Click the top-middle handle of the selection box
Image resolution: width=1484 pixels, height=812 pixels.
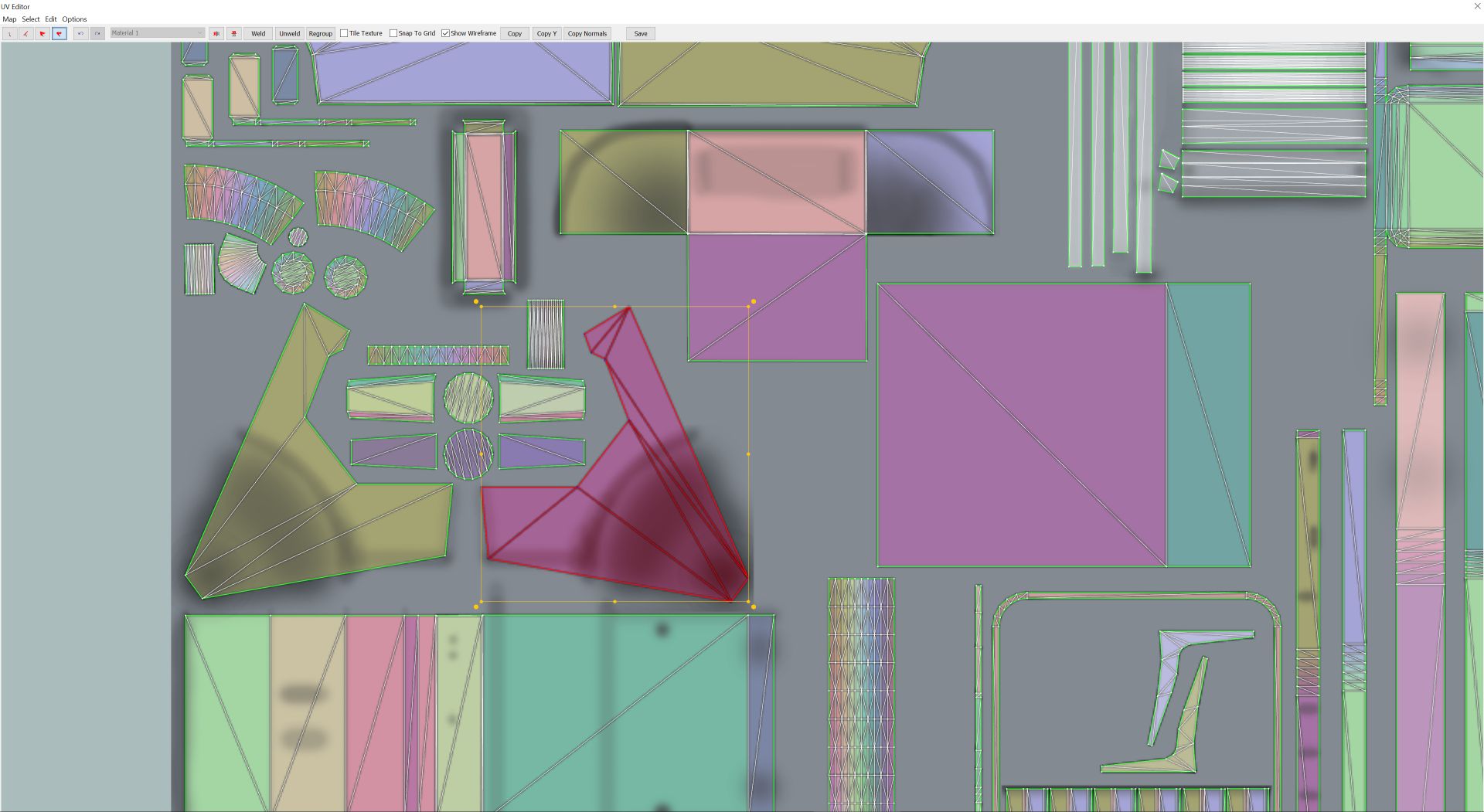point(614,307)
